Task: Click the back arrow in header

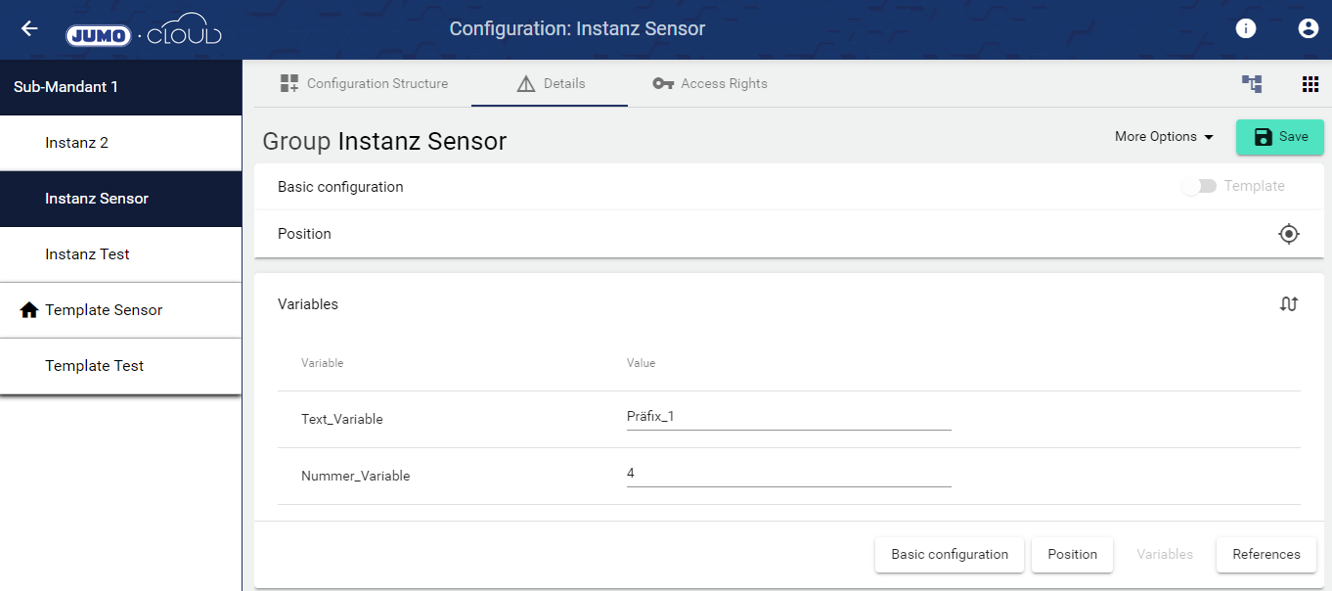Action: (x=30, y=29)
